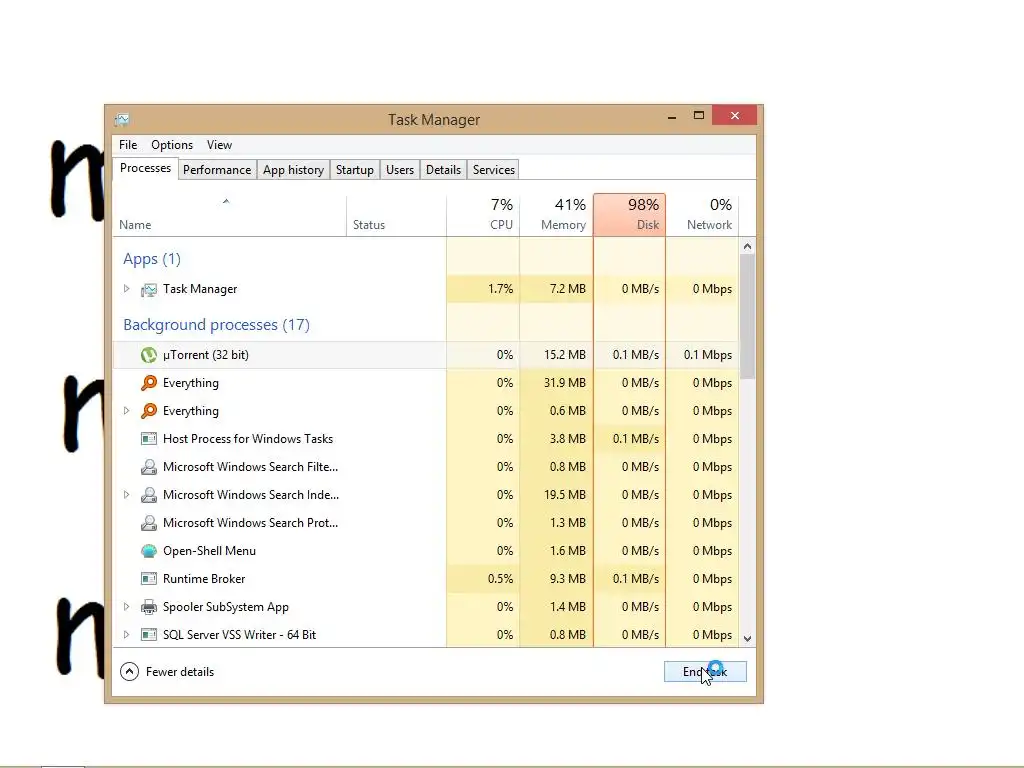Select the Runtime Broker process name
The height and width of the screenshot is (768, 1024).
tap(204, 579)
